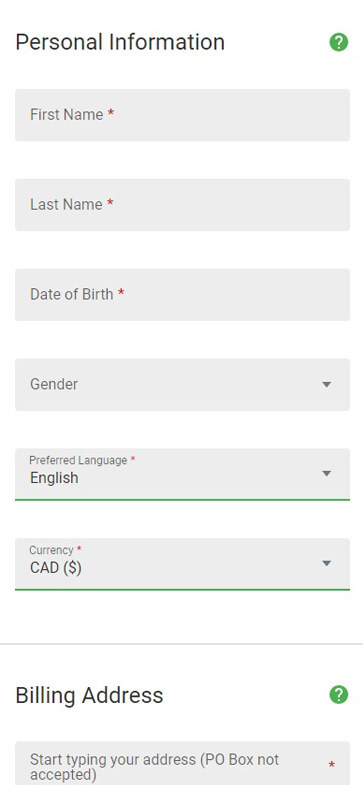Click the asterisk after Last Name
Screen dimensions: 363x785
pos(110,203)
